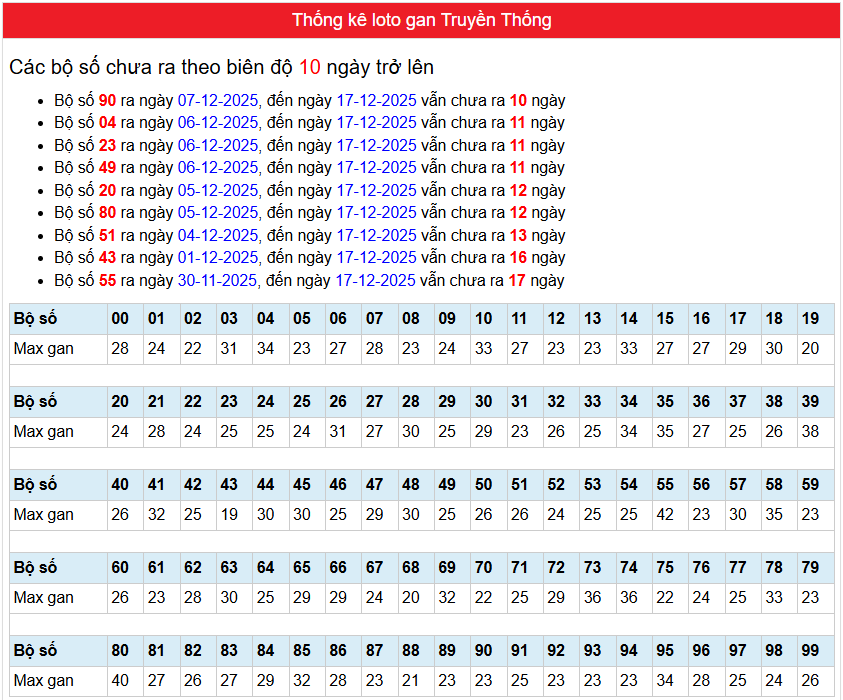Viewport: 843px width, 700px height.
Task: Click column header 19 in the table
Action: (810, 319)
